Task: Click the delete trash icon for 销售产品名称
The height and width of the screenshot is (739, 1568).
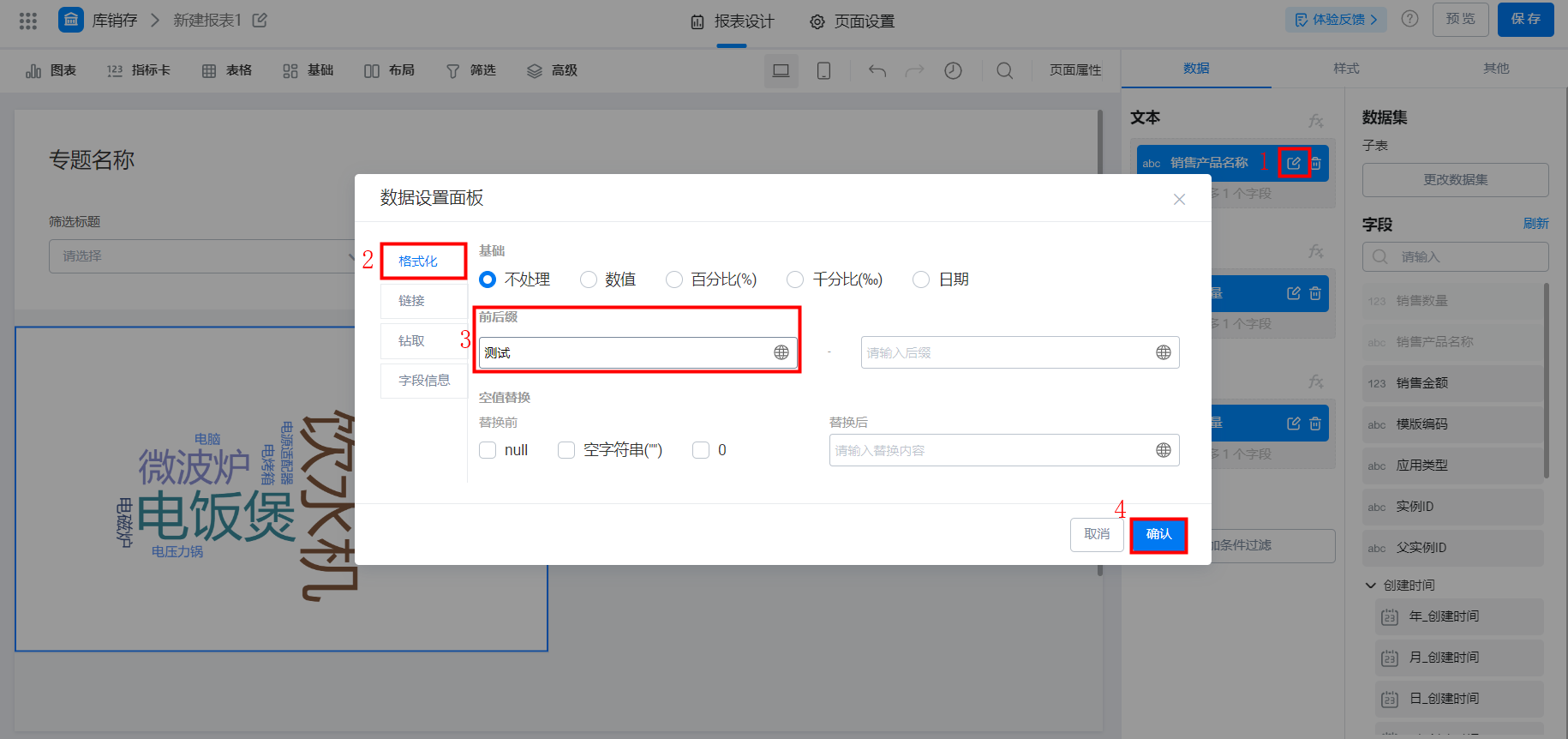Action: pyautogui.click(x=1316, y=163)
